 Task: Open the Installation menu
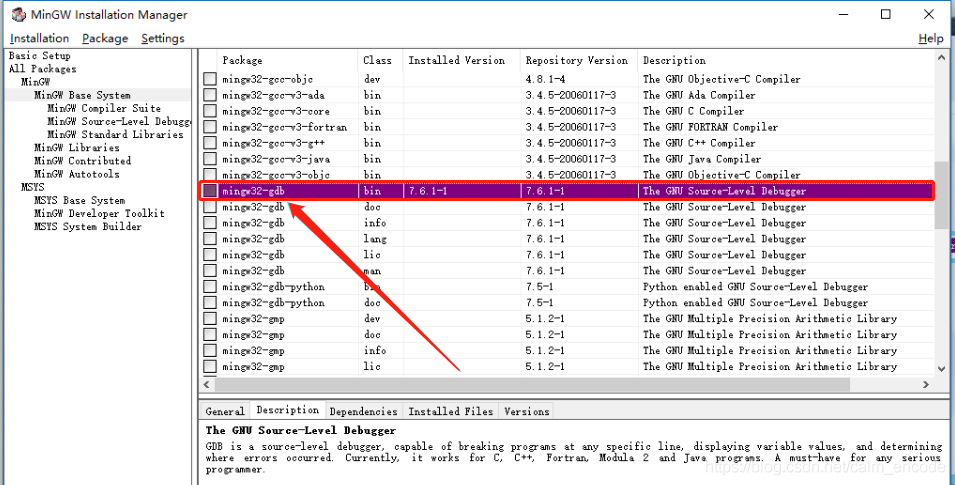pyautogui.click(x=40, y=38)
